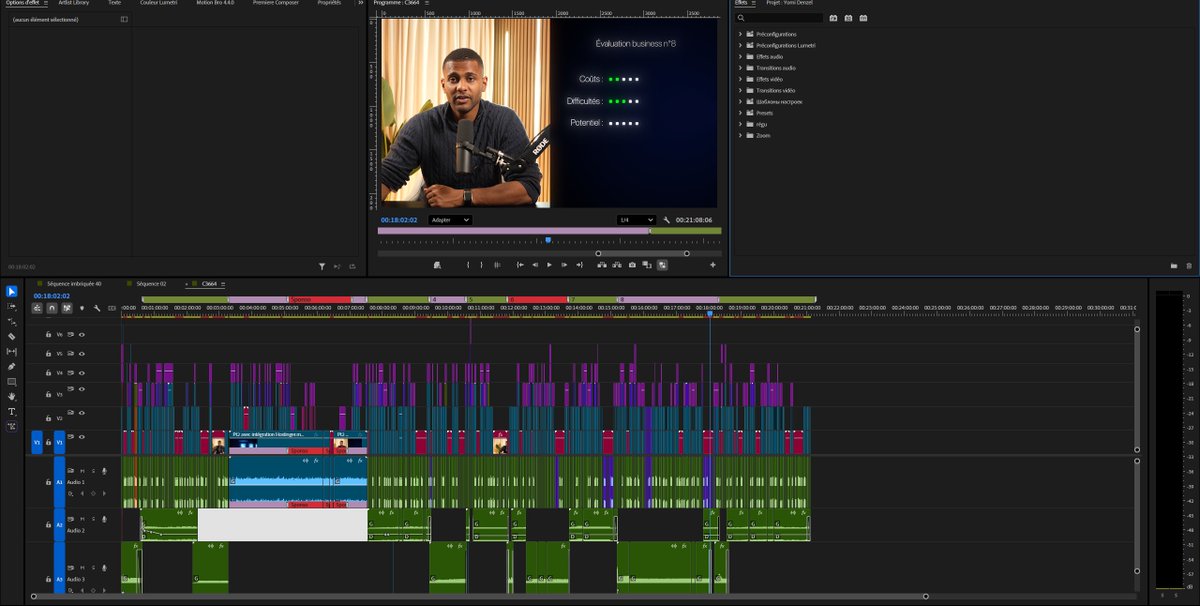
Task: Switch to the Couleur Lumetri tab
Action: 157,3
